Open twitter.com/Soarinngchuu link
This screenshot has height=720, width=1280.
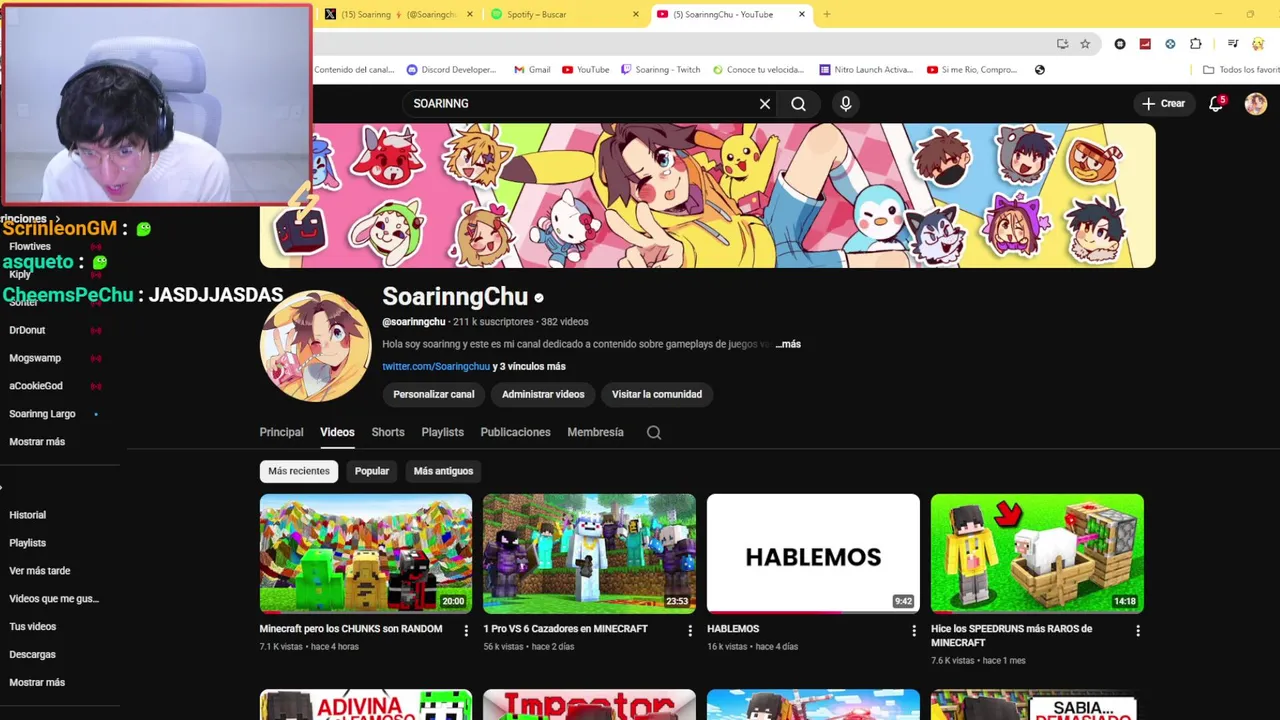(x=436, y=367)
